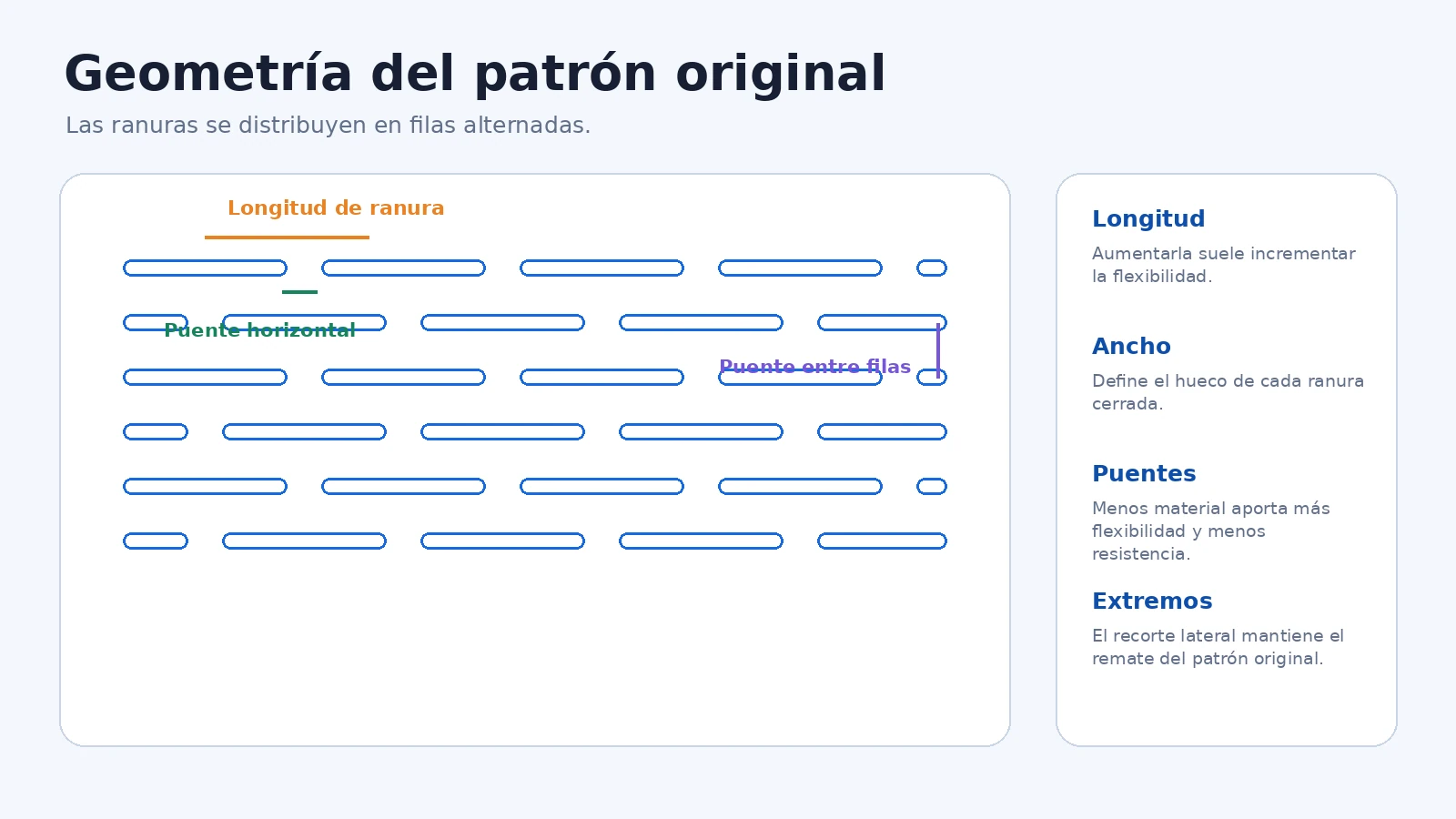Select the "Longitud" heading in side panel
1456x819 pixels.
[x=1148, y=219]
